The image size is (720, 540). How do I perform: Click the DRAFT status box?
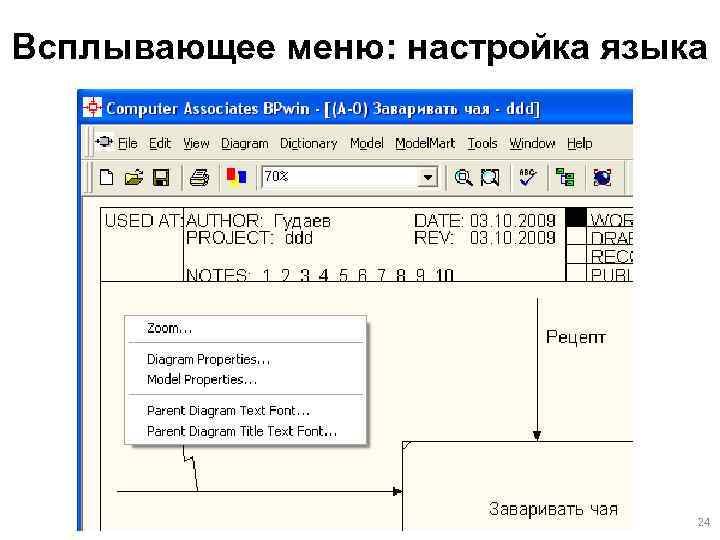coord(576,236)
